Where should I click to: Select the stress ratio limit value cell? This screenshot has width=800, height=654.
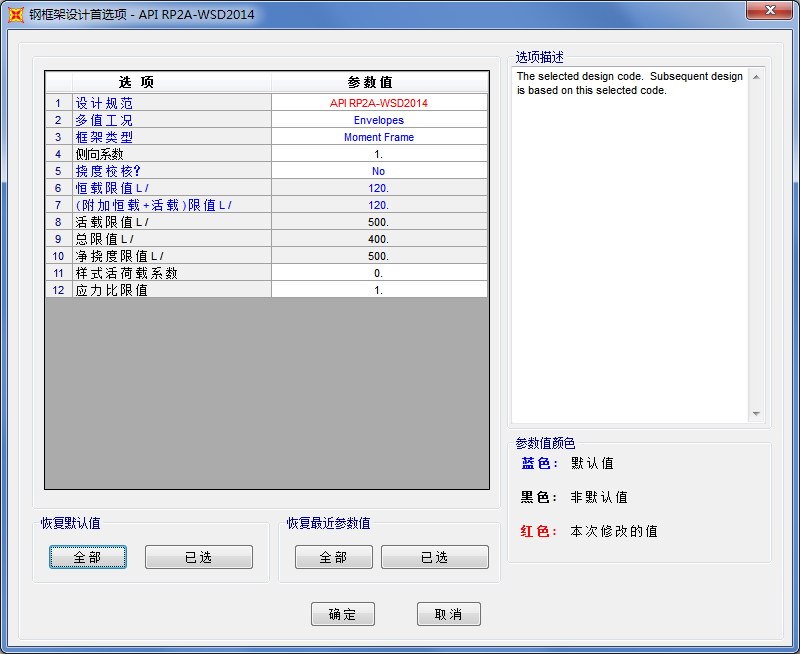378,290
